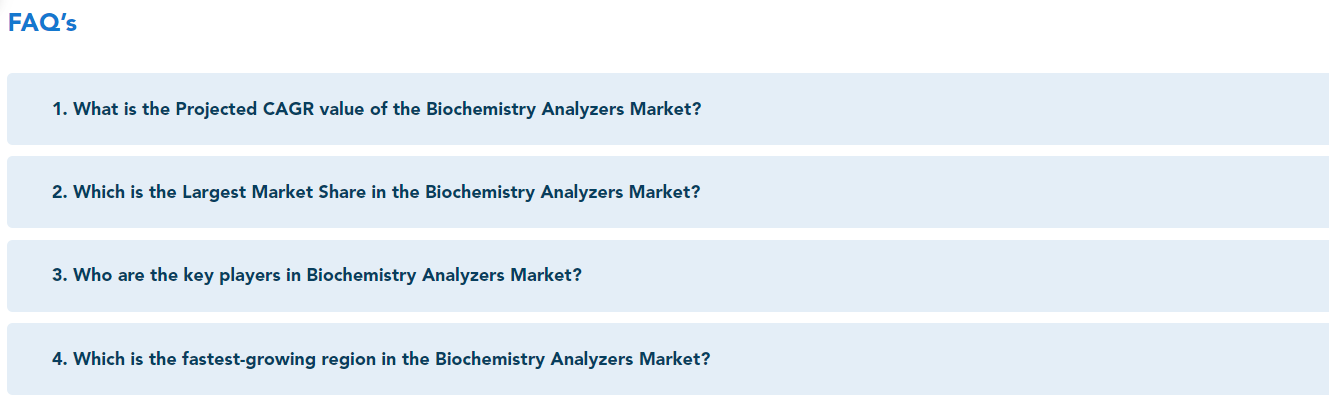Expand the key players question
The image size is (1329, 399).
[x=668, y=275]
